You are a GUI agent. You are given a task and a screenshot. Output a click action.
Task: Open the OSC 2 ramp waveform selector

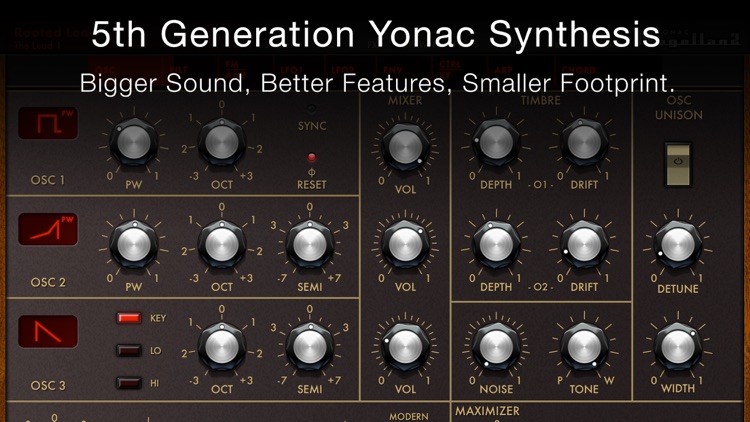(x=48, y=229)
